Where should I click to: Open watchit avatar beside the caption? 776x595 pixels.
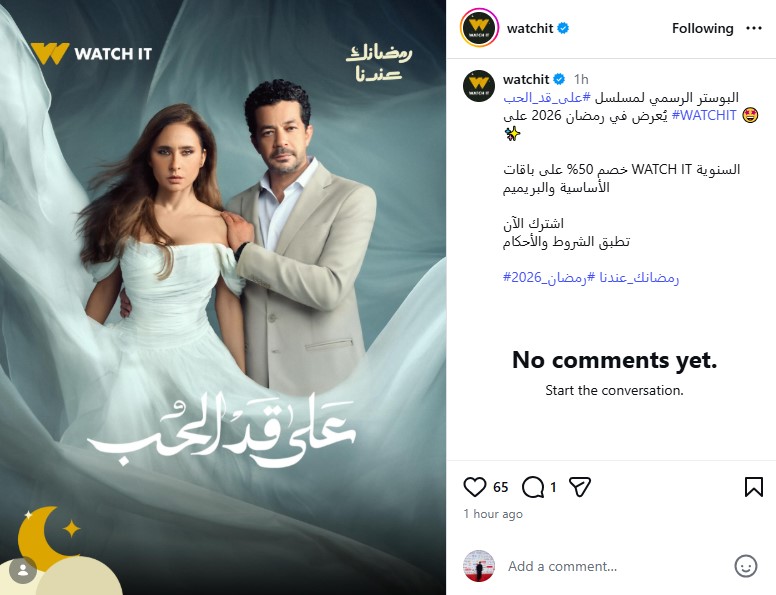coord(479,86)
